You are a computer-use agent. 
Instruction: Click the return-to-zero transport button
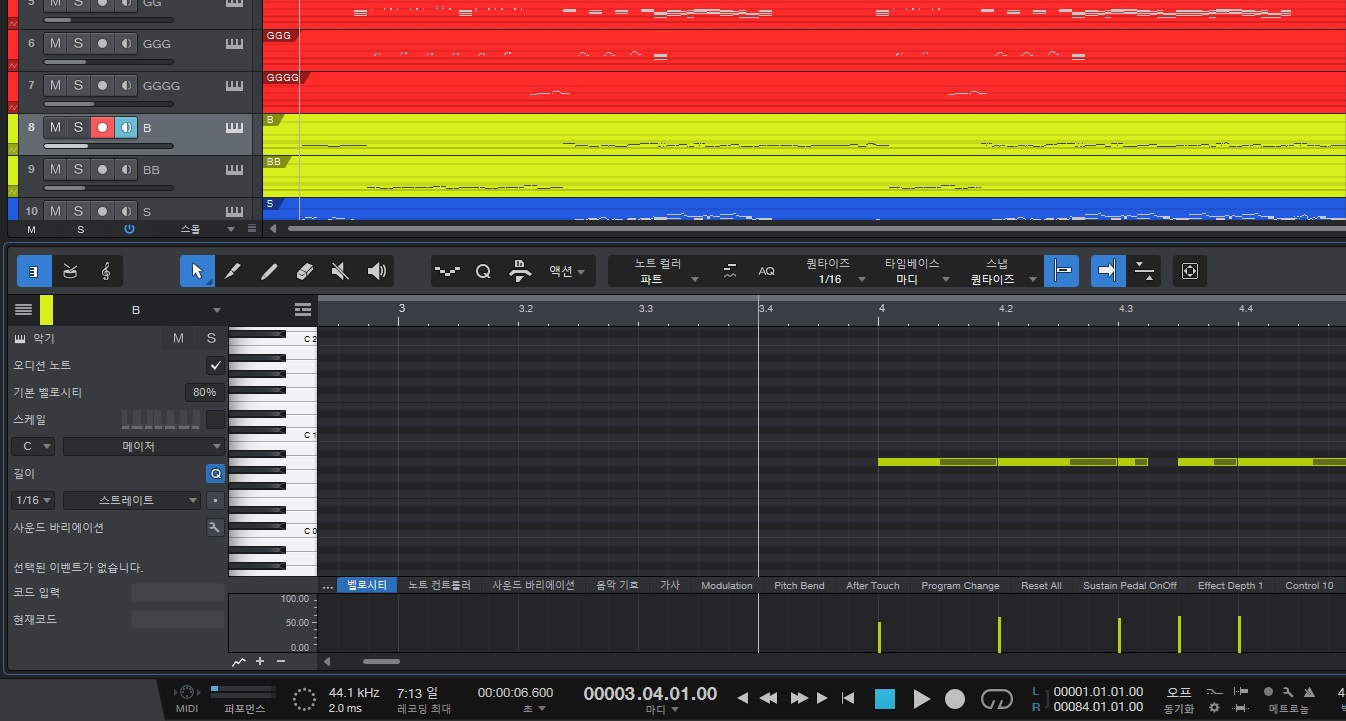(847, 698)
